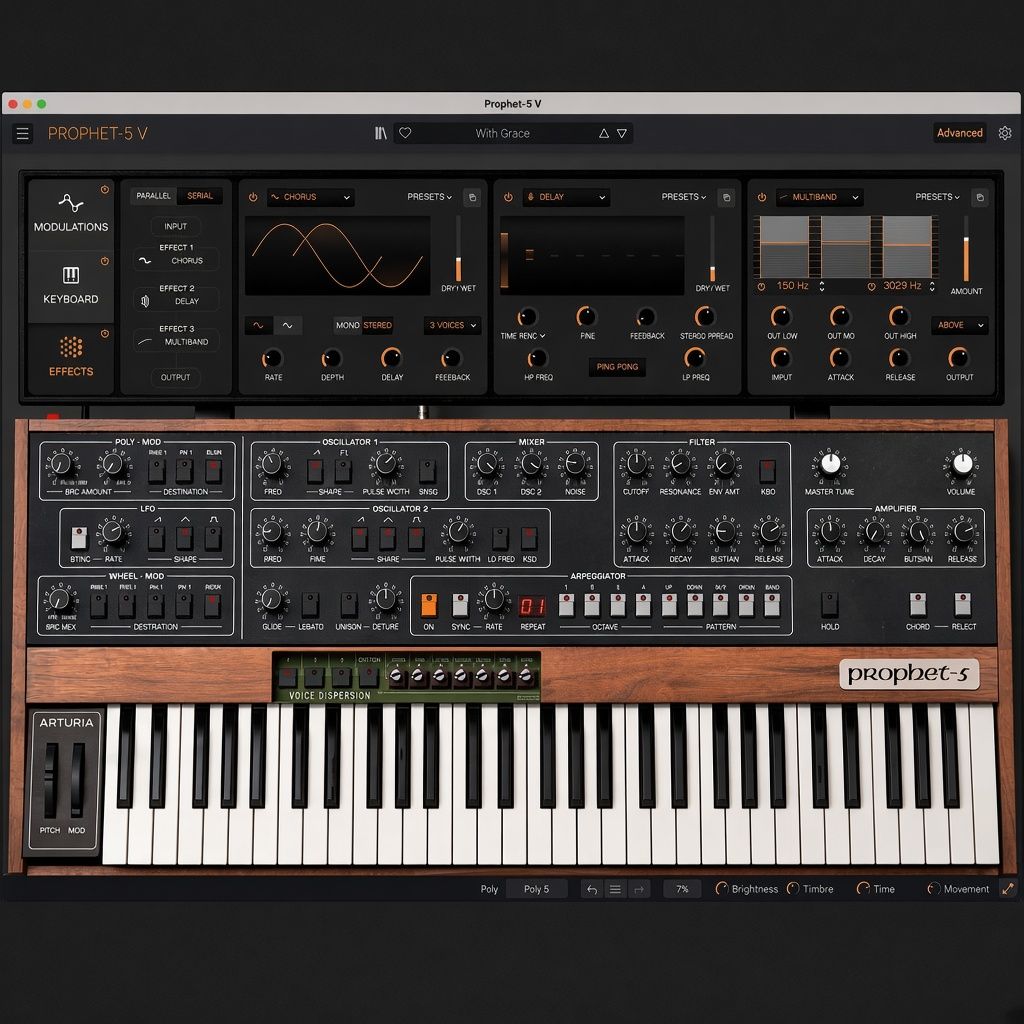Click the OUTPUT routing button
The height and width of the screenshot is (1024, 1024).
point(176,377)
